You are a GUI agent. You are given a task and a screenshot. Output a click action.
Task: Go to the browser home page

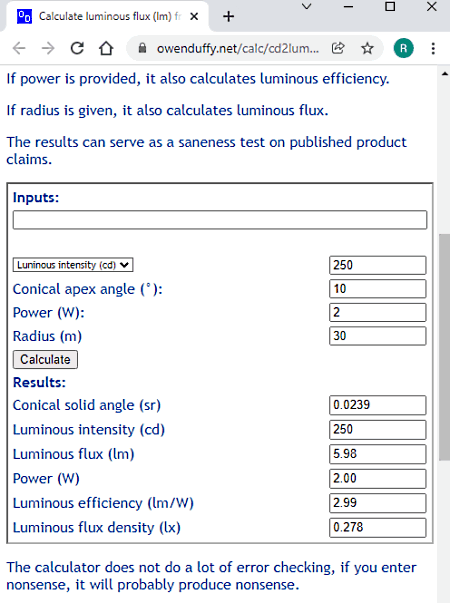click(106, 48)
